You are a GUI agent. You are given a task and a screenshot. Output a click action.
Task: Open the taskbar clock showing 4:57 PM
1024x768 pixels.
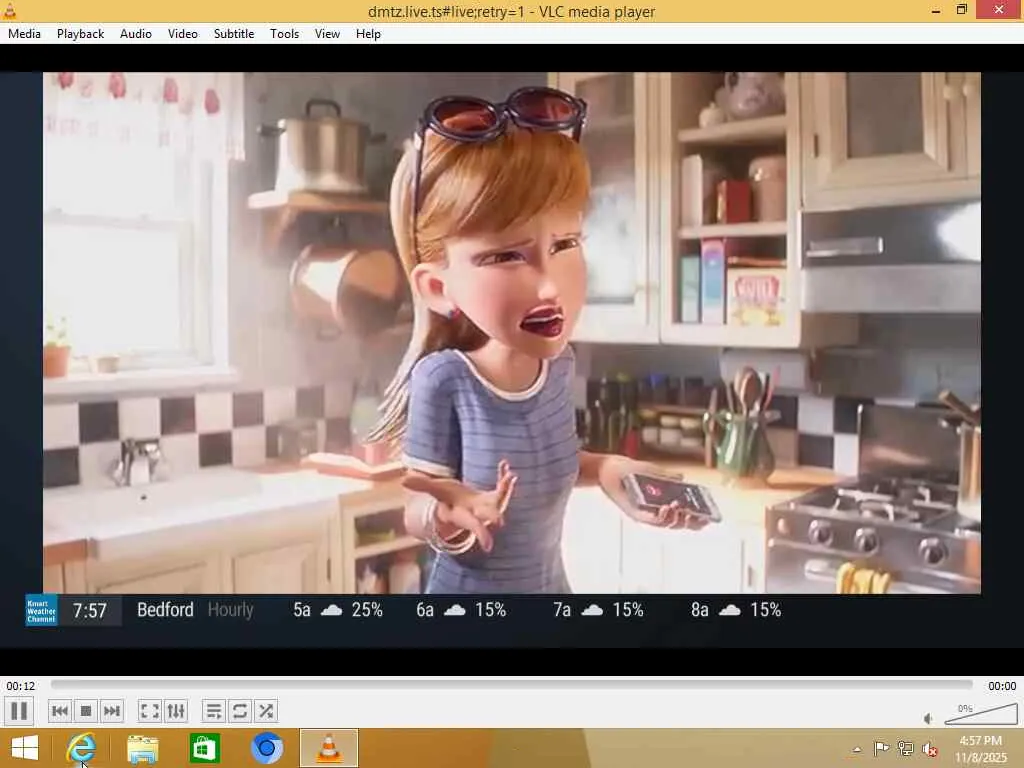click(x=981, y=749)
